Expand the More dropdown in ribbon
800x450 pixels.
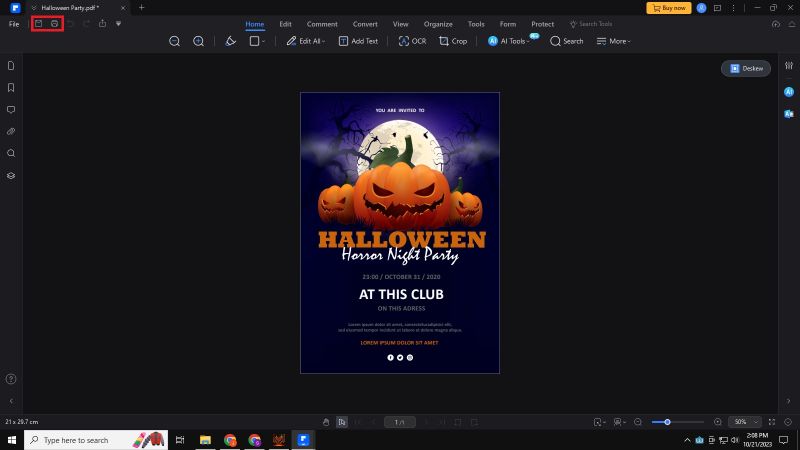(614, 41)
